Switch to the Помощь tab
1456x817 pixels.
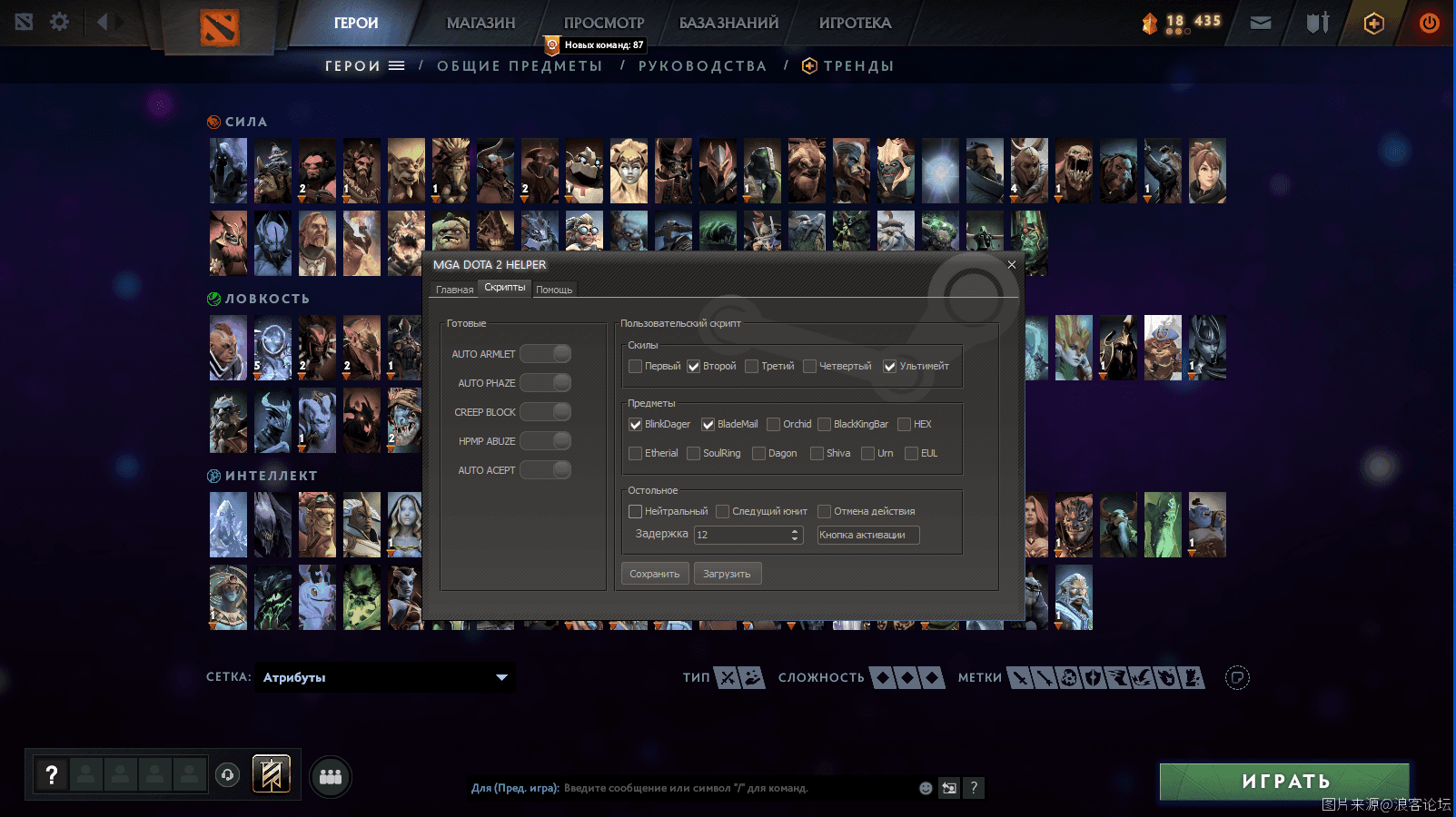(x=554, y=290)
